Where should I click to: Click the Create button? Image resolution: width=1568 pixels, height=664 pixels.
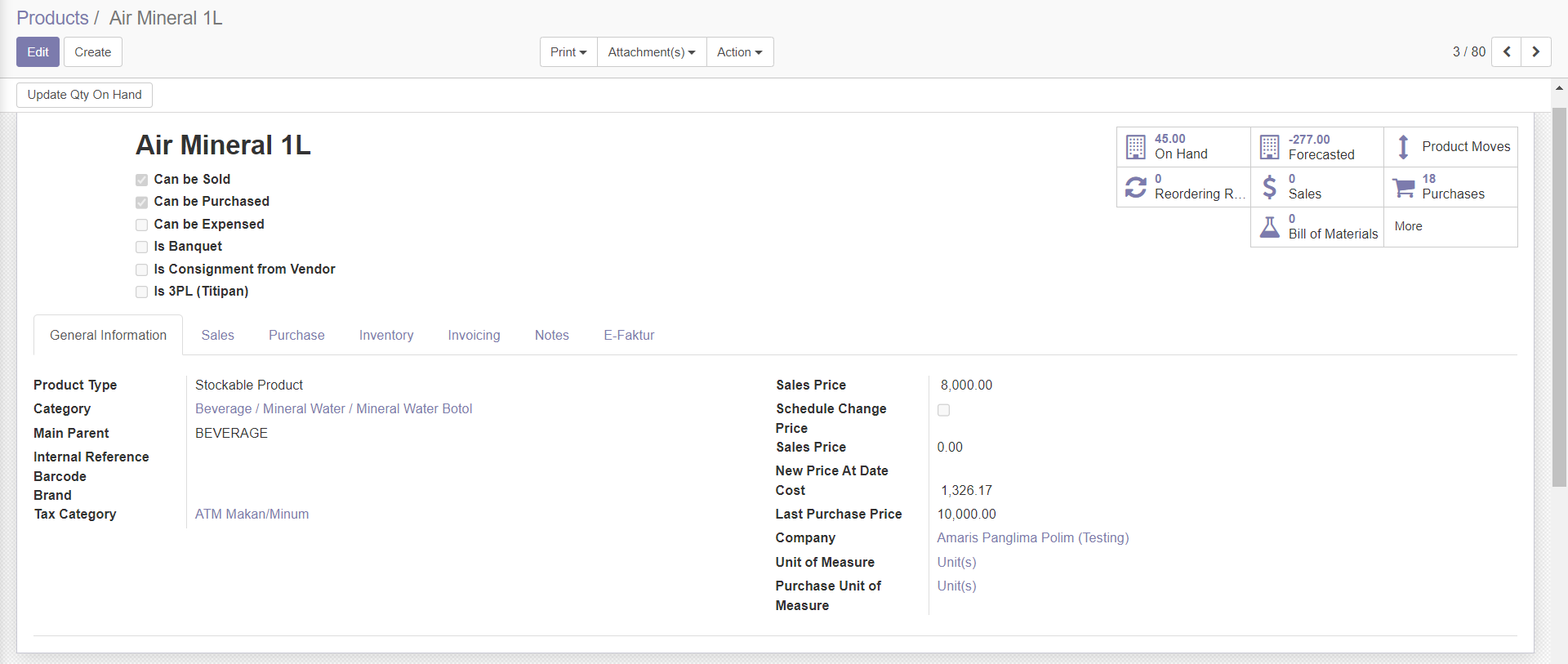(x=93, y=51)
